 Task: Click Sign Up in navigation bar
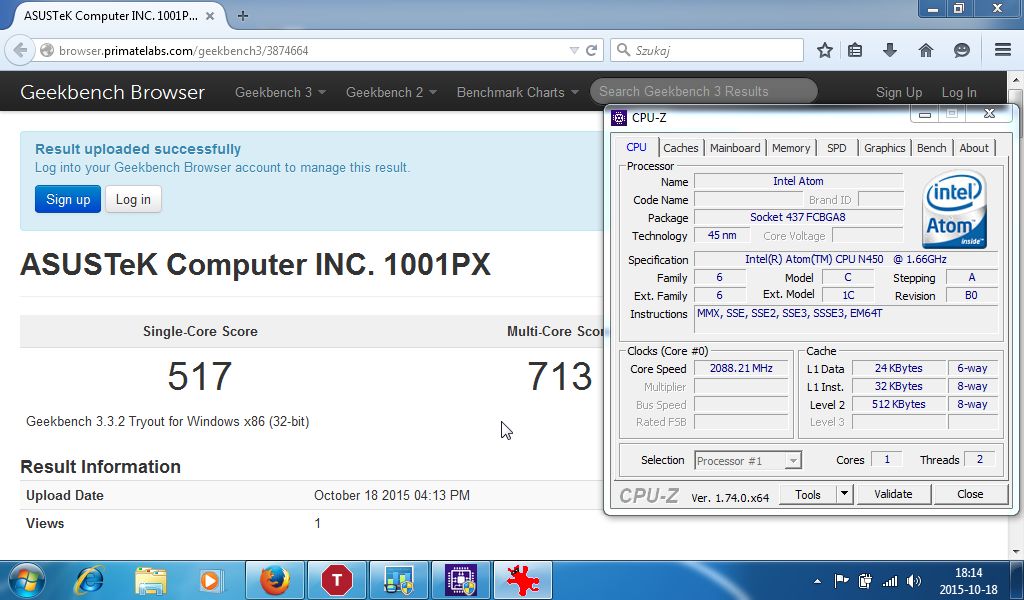pyautogui.click(x=899, y=93)
